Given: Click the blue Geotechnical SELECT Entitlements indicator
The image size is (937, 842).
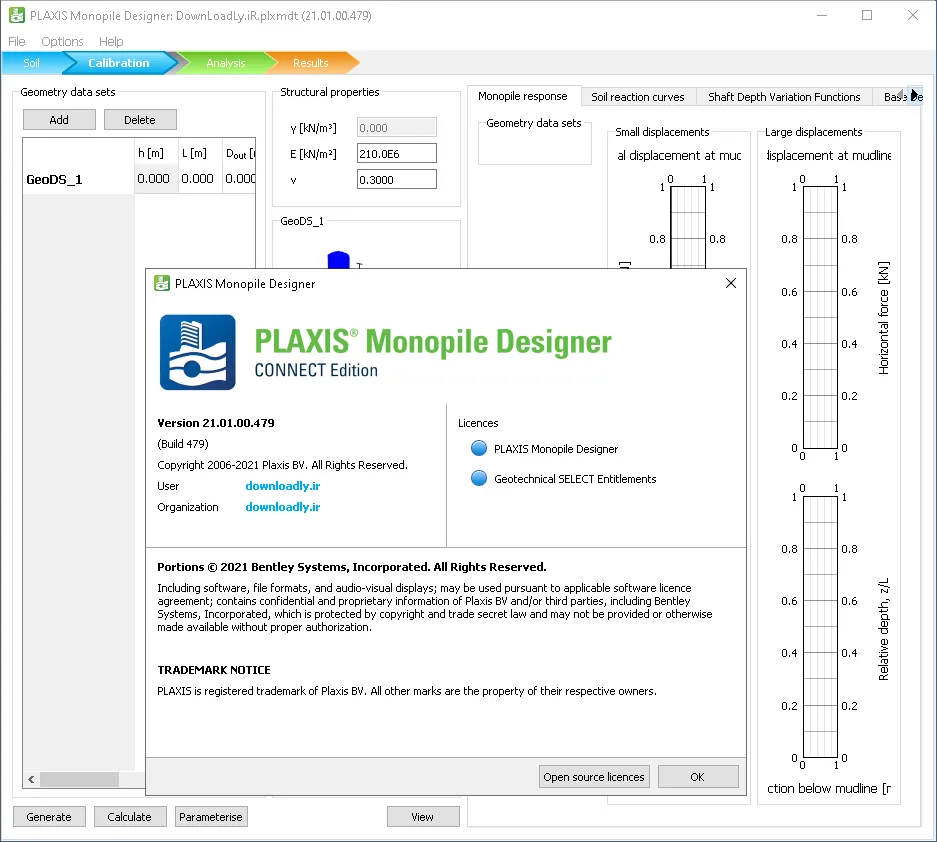Looking at the screenshot, I should click(x=479, y=478).
